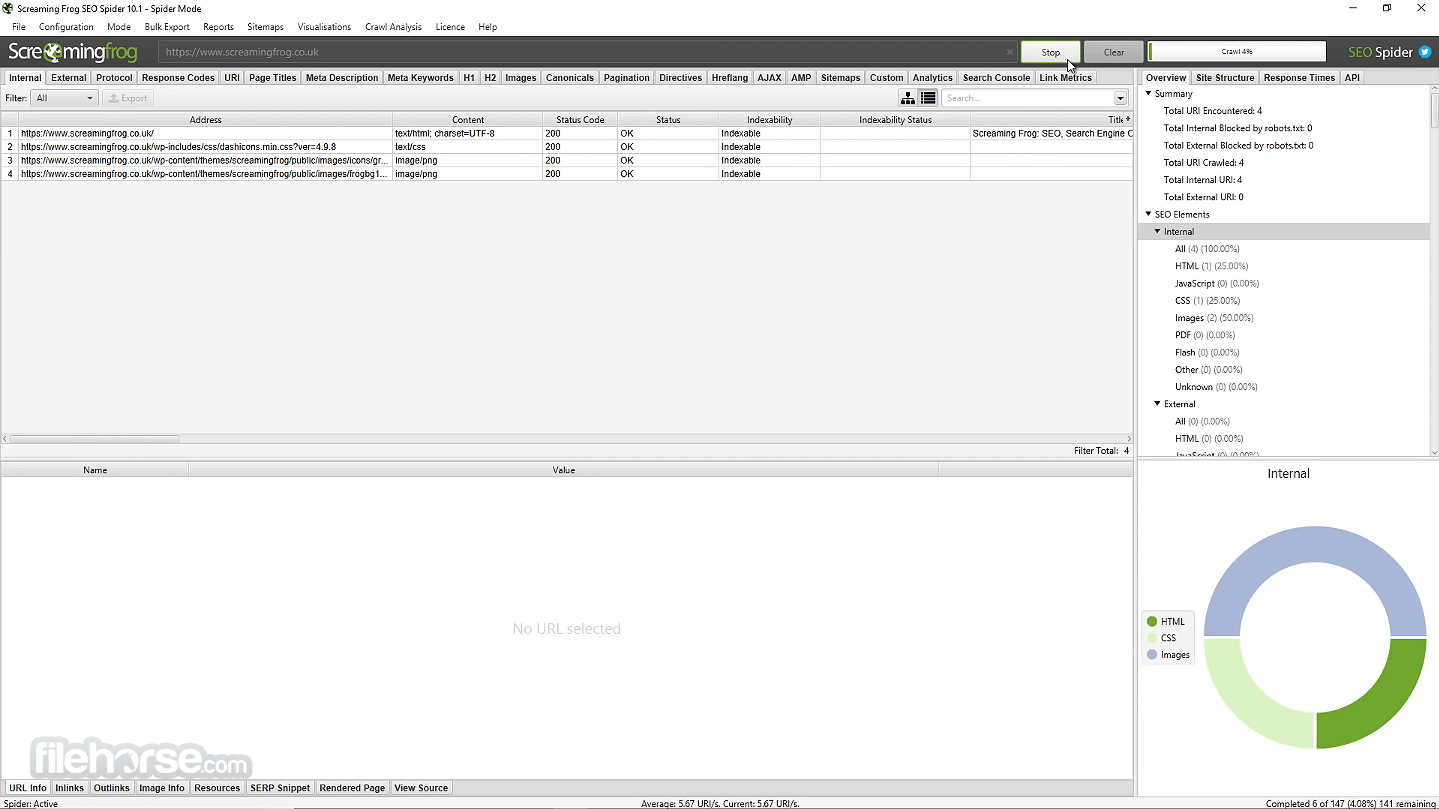The image size is (1439, 809).
Task: Click the Export button
Action: pyautogui.click(x=128, y=98)
